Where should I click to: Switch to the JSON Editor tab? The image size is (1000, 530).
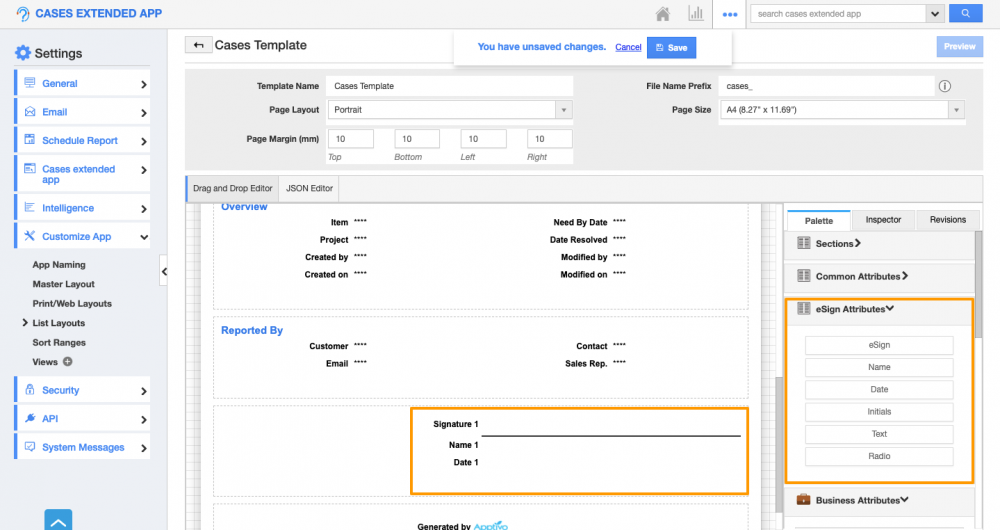tap(311, 187)
